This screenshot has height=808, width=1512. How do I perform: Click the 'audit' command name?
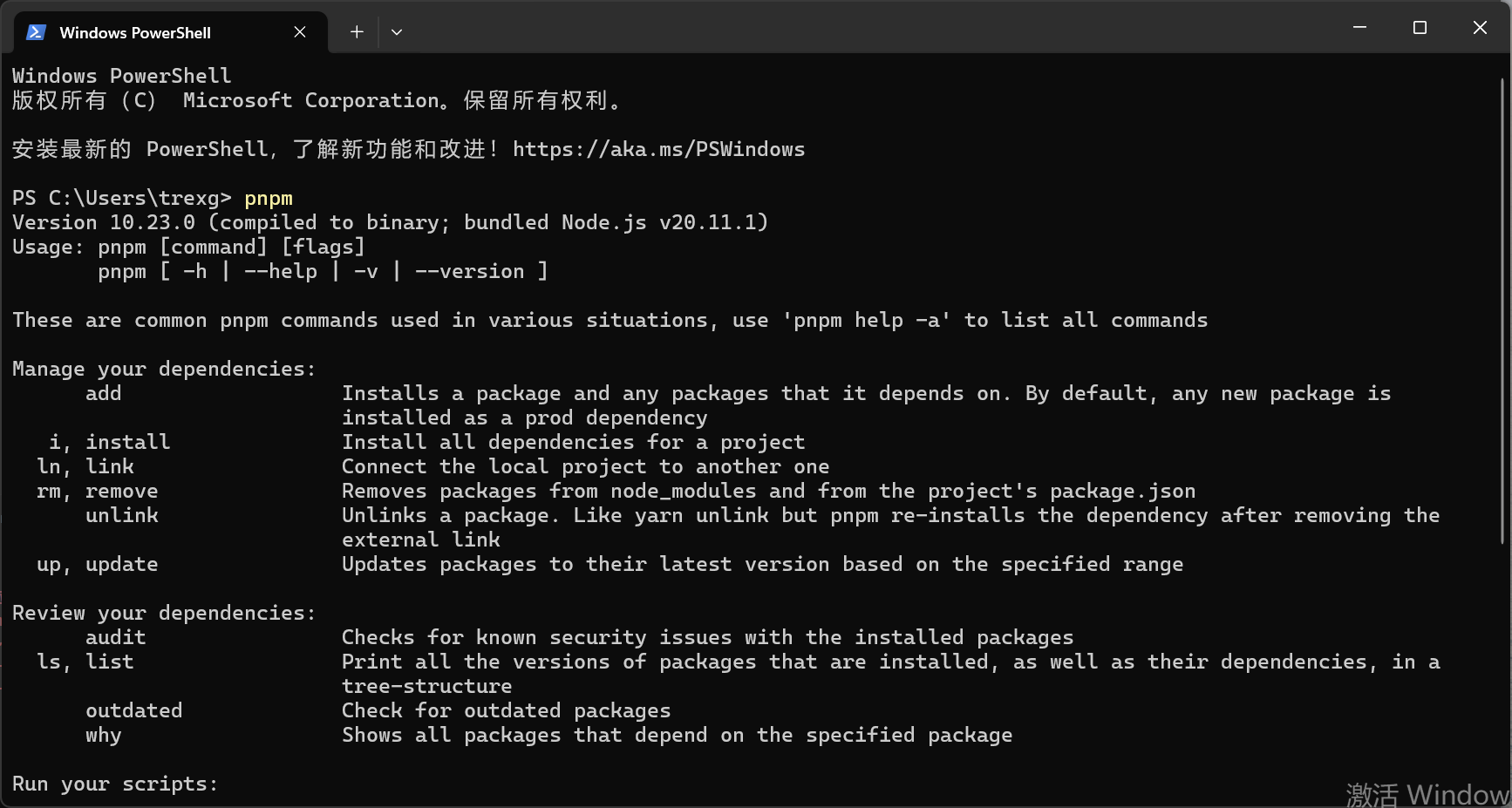[x=115, y=637]
